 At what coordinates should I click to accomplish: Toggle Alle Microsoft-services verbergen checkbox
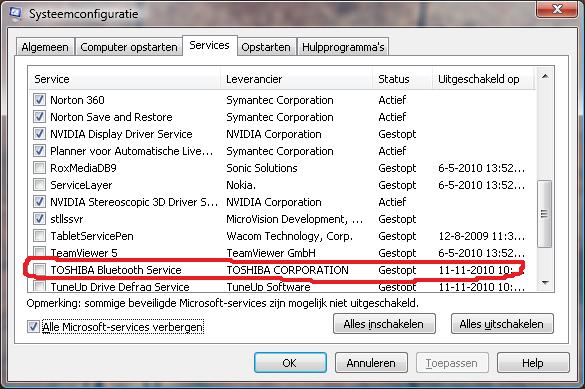[33, 327]
